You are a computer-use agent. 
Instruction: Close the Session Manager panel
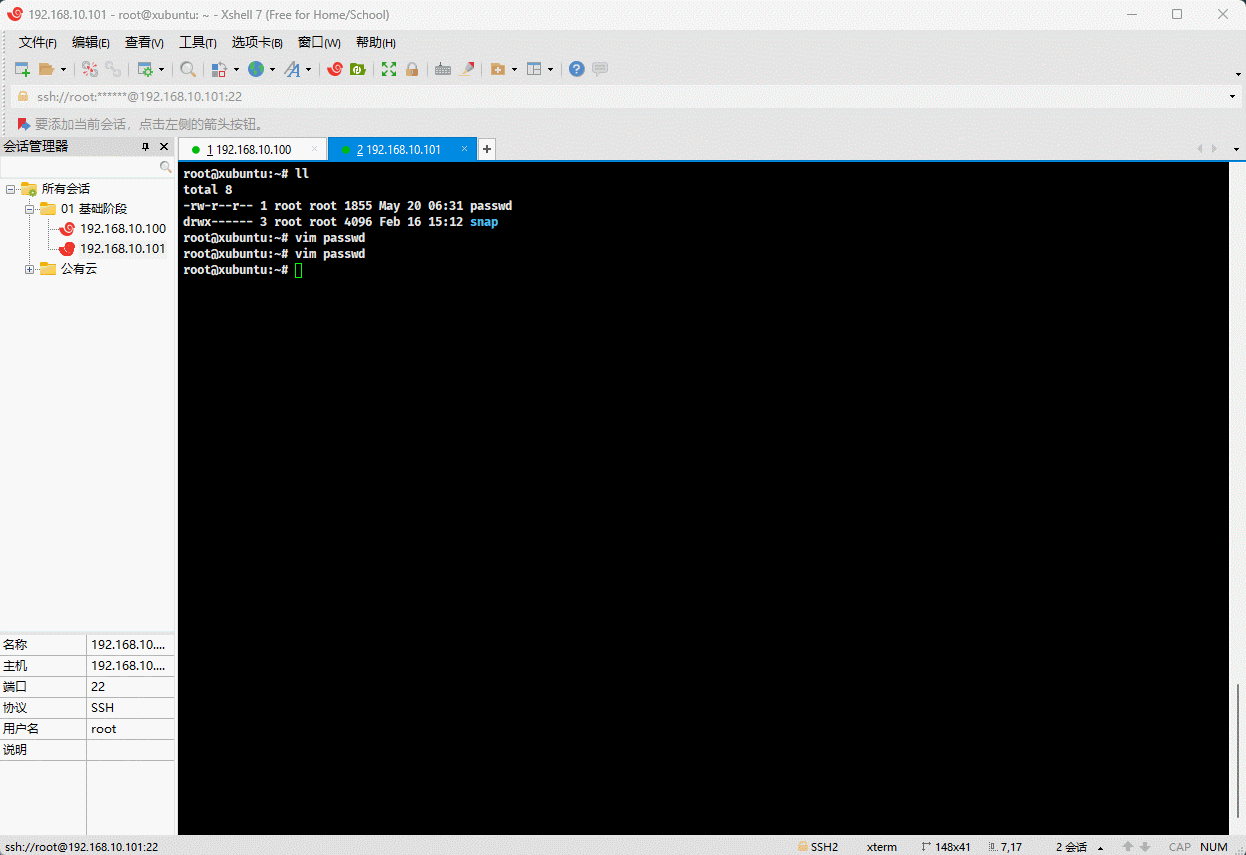click(x=164, y=147)
